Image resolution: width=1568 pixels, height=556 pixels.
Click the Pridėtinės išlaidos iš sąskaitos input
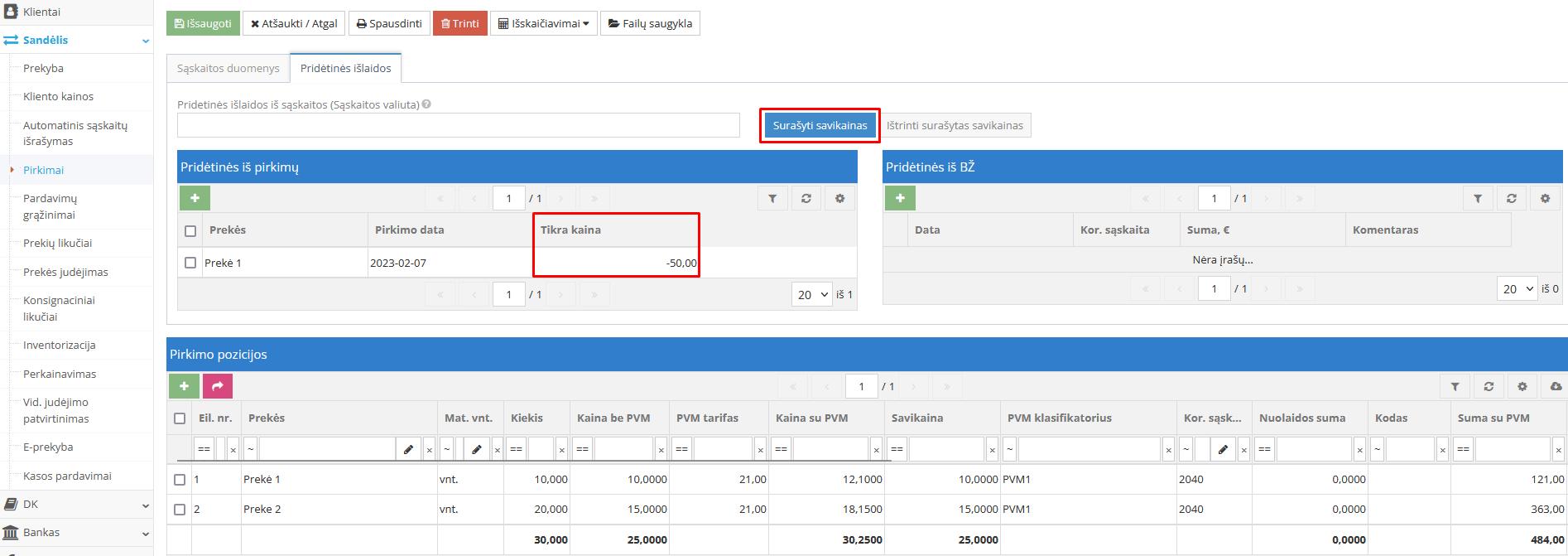point(458,125)
